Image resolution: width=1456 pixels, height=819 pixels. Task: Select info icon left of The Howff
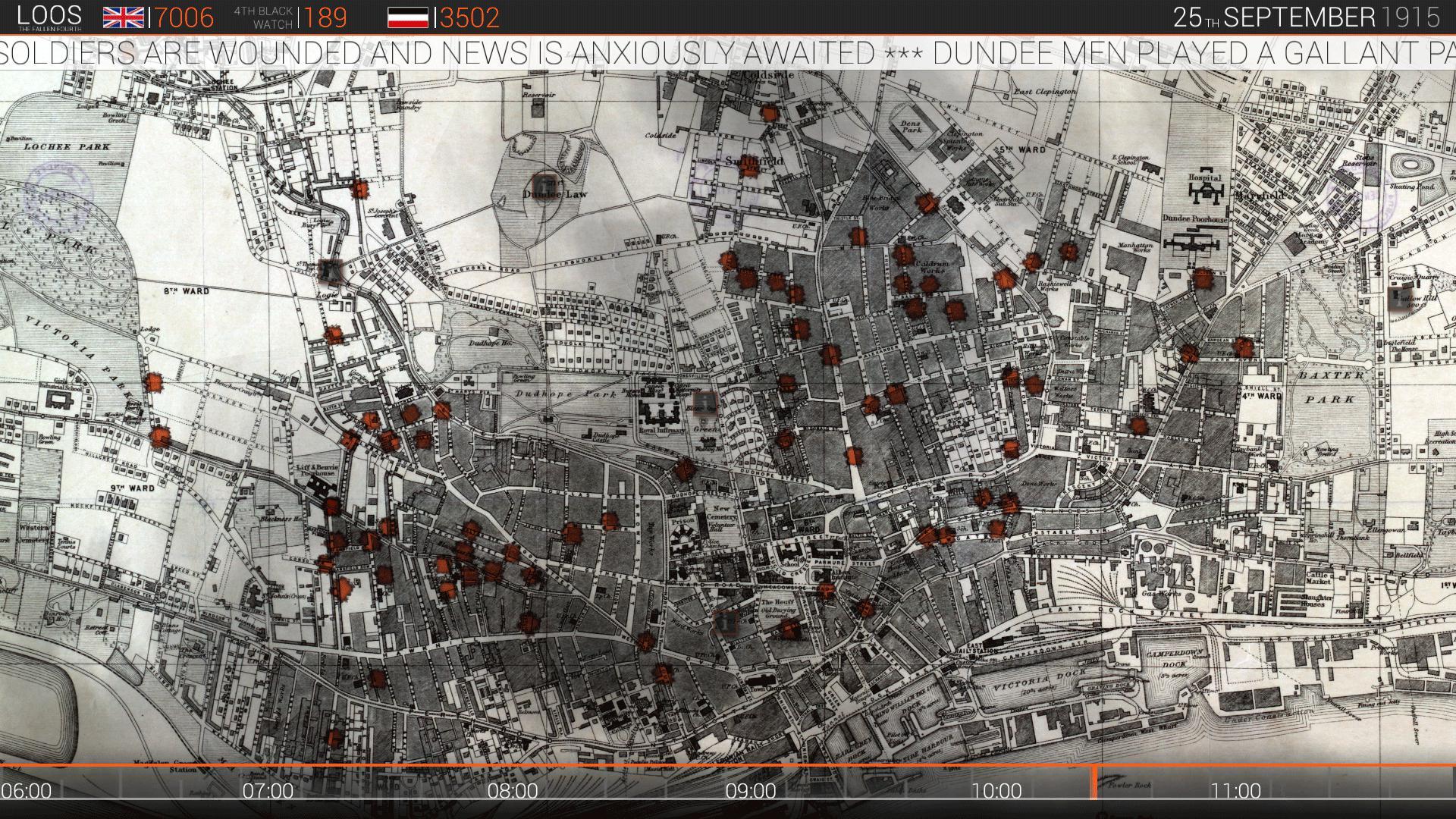pyautogui.click(x=725, y=623)
